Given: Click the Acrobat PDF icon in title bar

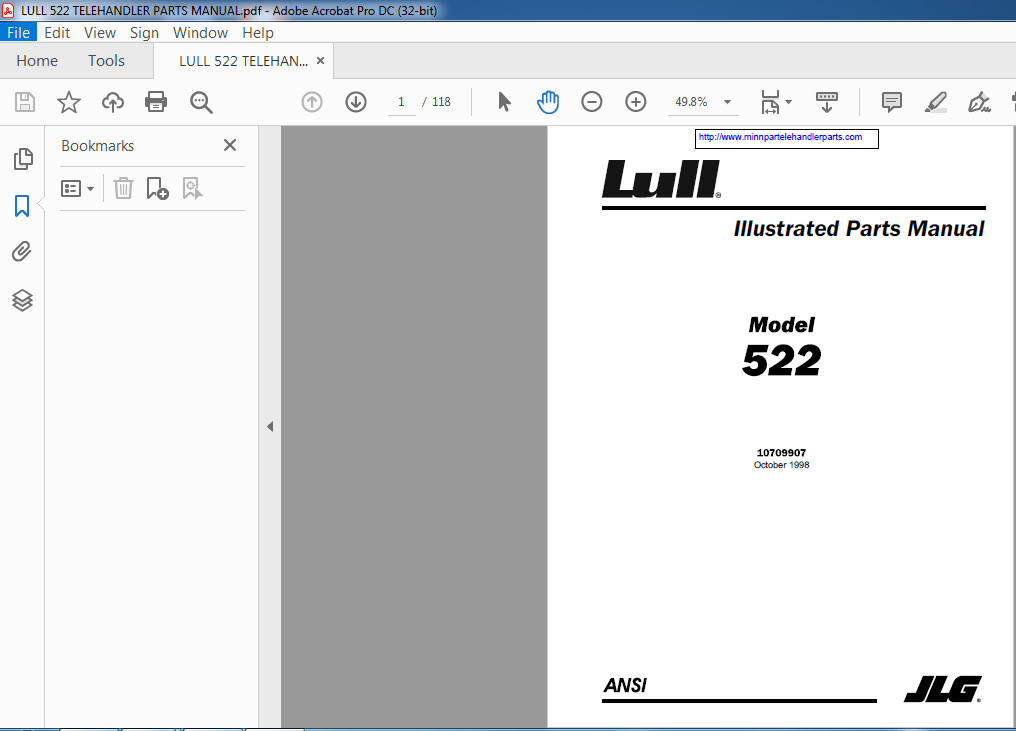Looking at the screenshot, I should (x=8, y=10).
